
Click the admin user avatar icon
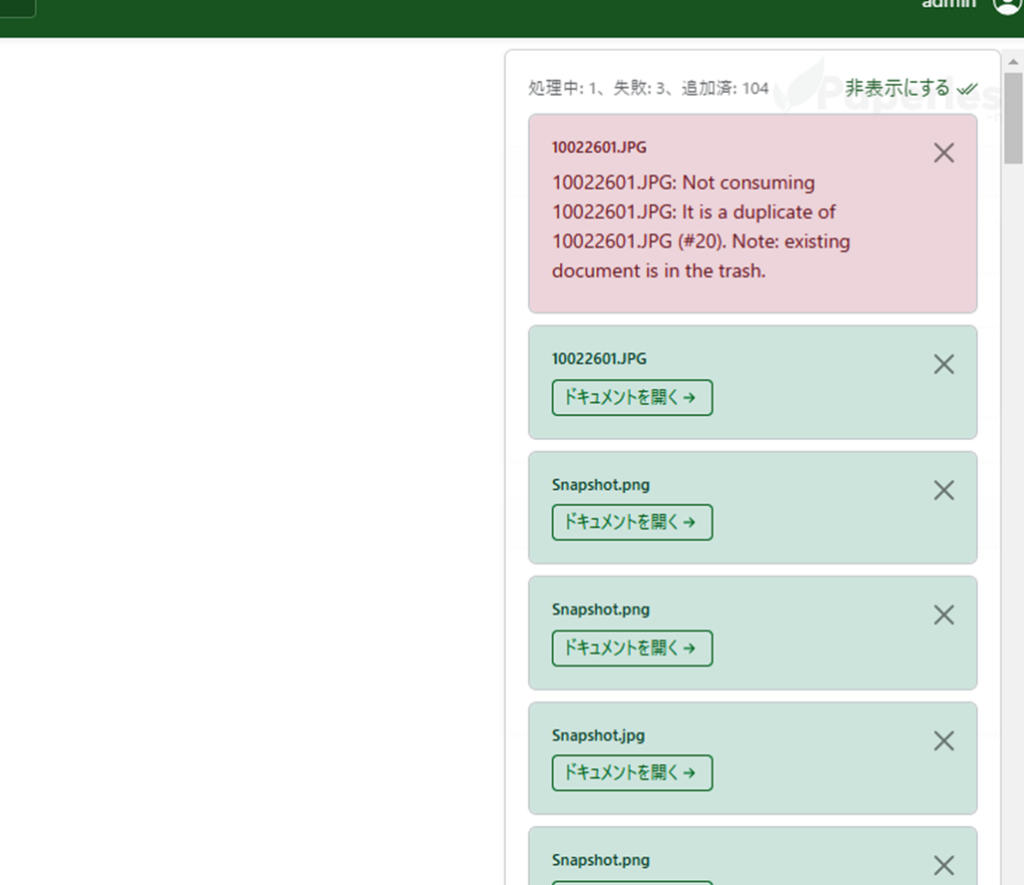tap(1008, 5)
